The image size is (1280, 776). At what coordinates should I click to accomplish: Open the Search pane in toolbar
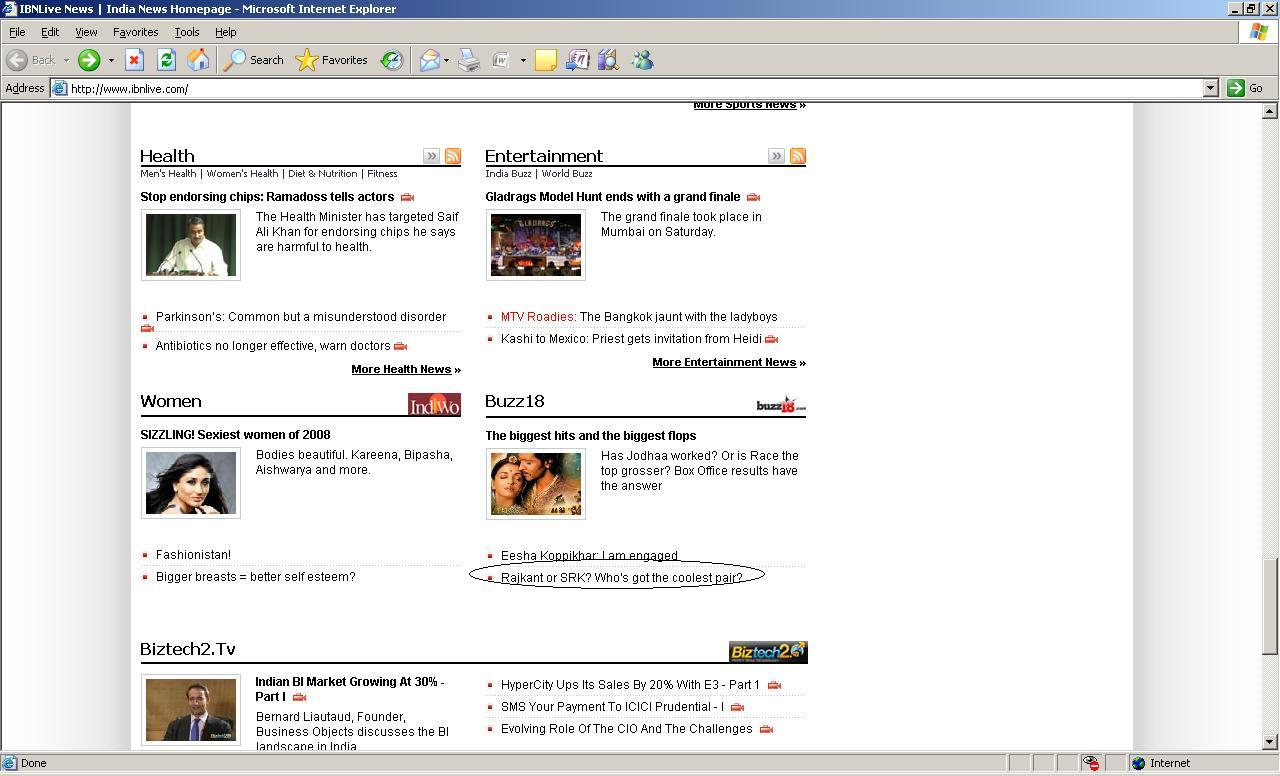click(x=254, y=60)
